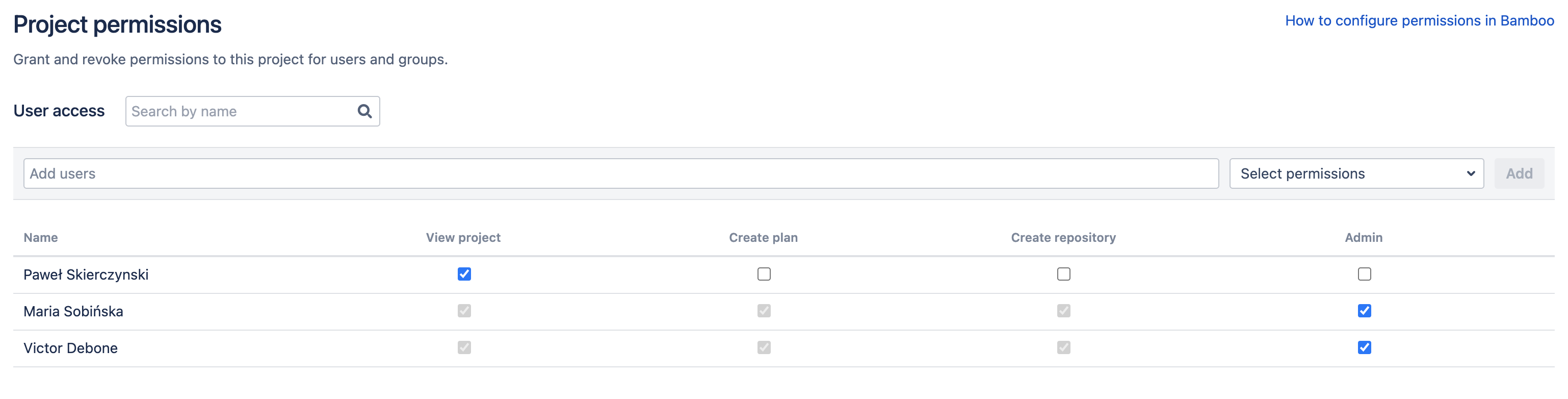Click the View project column header
1568x399 pixels.
point(463,238)
